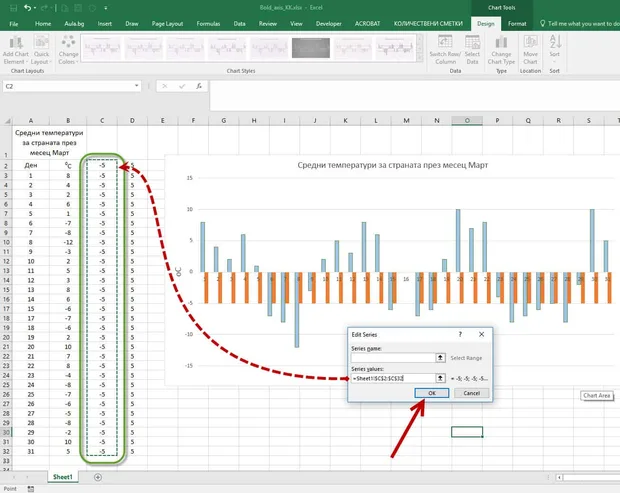Switch to the Formulas tab
Image resolution: width=620 pixels, height=493 pixels.
click(x=208, y=24)
